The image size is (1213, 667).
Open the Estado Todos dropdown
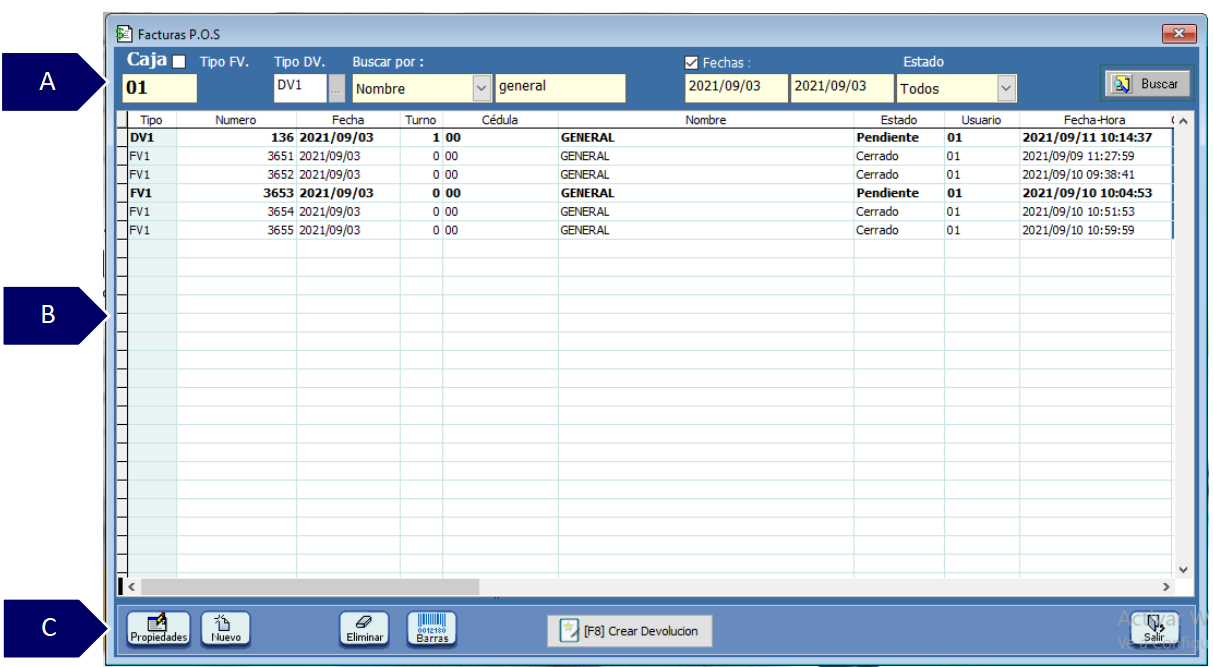click(1006, 88)
